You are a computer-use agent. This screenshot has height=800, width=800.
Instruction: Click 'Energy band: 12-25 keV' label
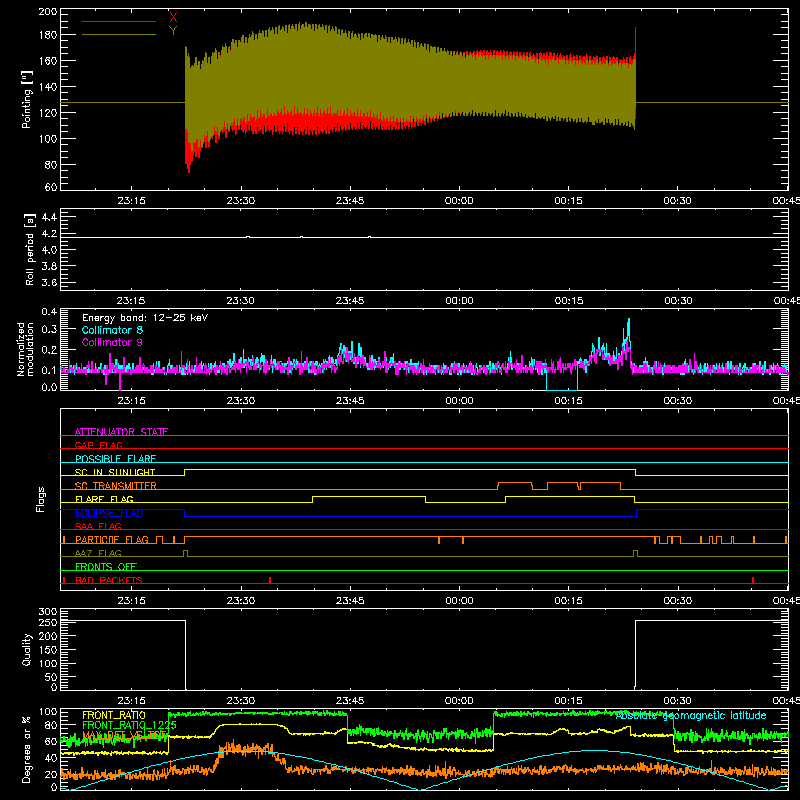[145, 318]
